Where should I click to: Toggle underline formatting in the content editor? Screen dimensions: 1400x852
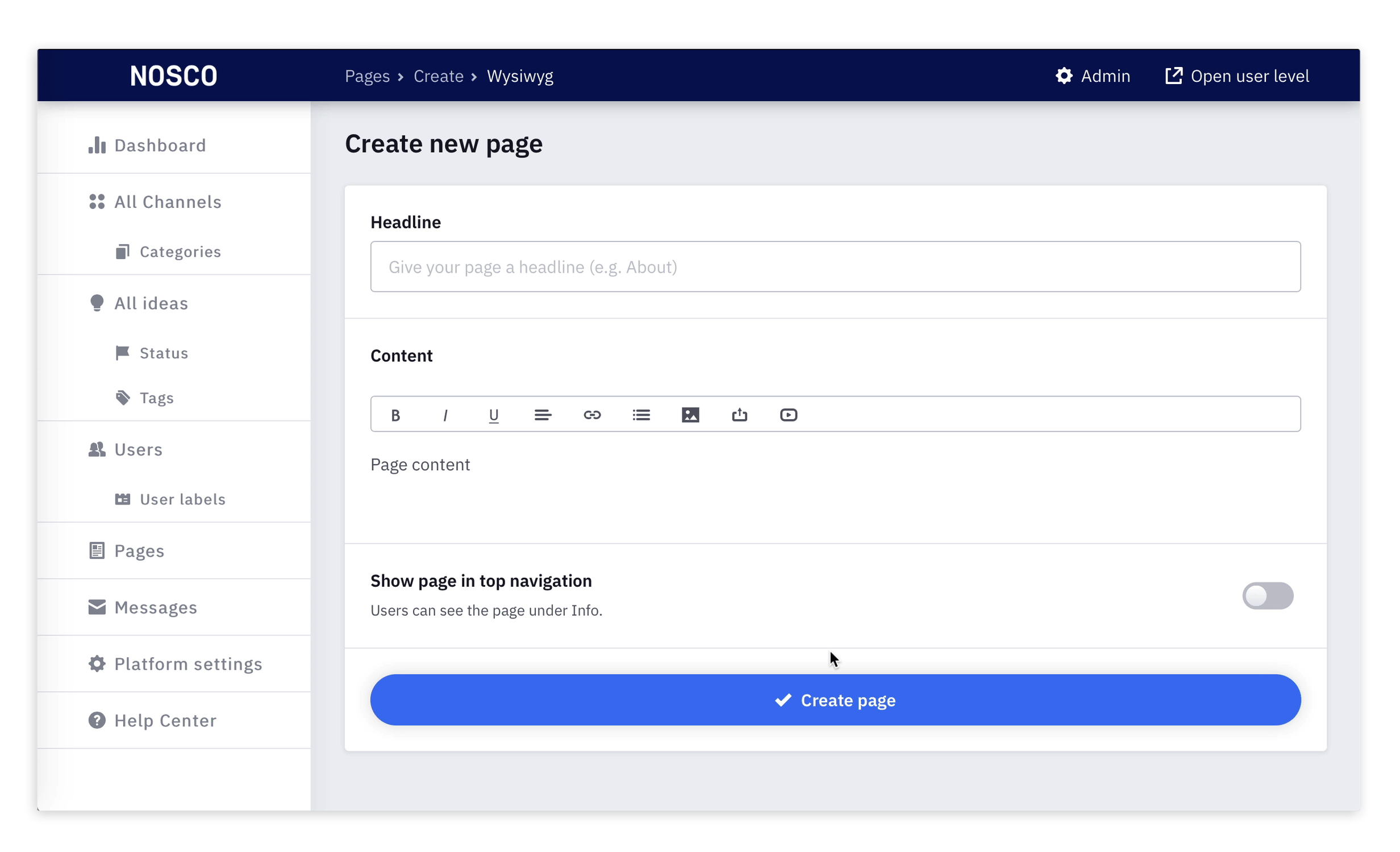point(494,415)
